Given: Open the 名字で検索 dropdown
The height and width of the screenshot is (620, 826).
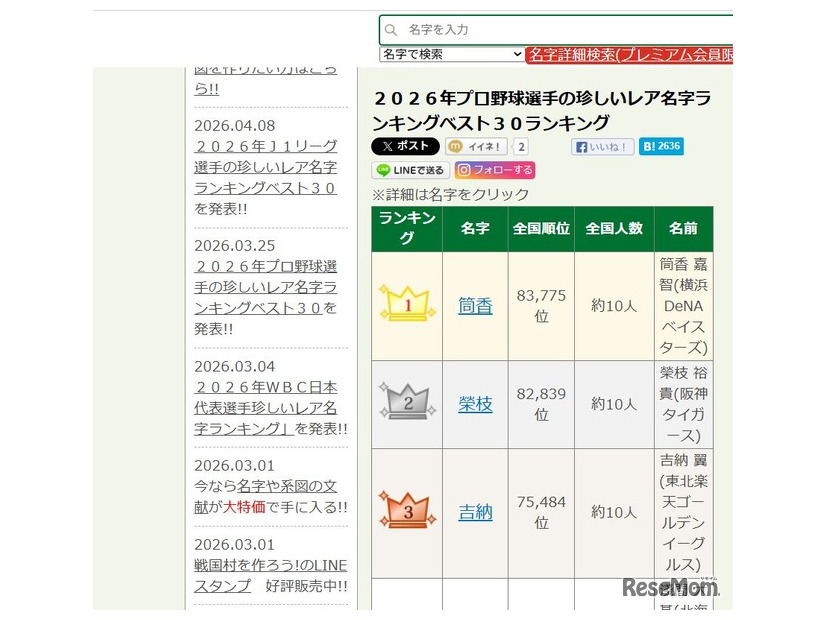Looking at the screenshot, I should pos(448,54).
